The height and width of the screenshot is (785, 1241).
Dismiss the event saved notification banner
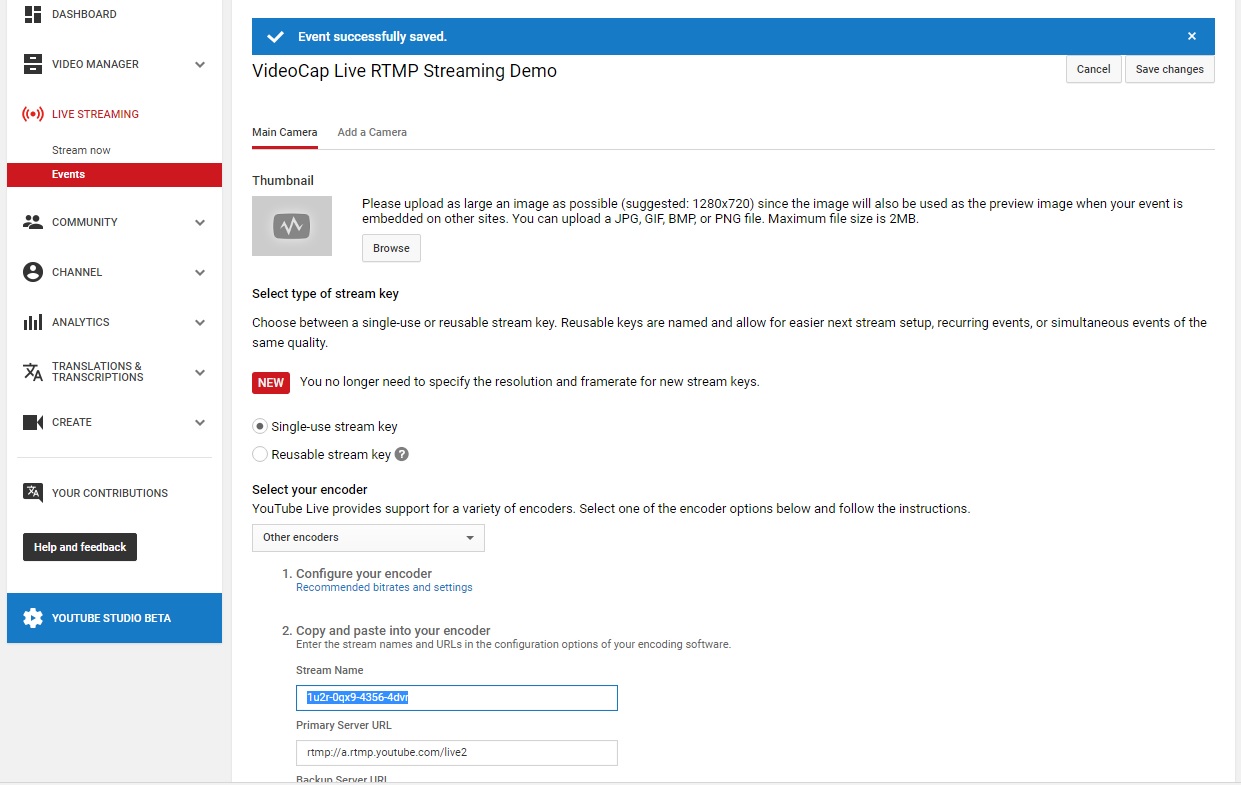tap(1191, 36)
